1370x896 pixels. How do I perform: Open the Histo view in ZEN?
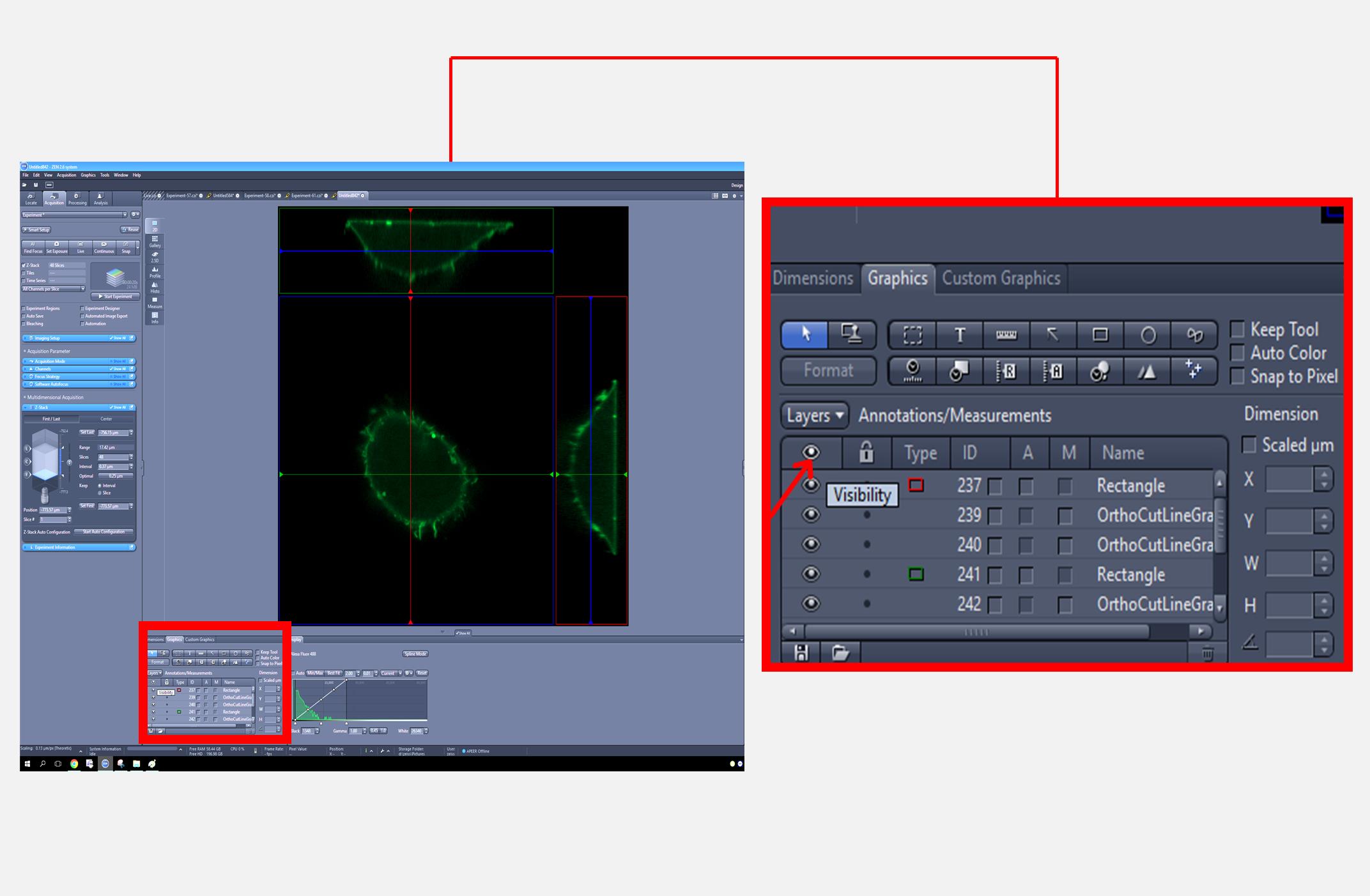155,288
